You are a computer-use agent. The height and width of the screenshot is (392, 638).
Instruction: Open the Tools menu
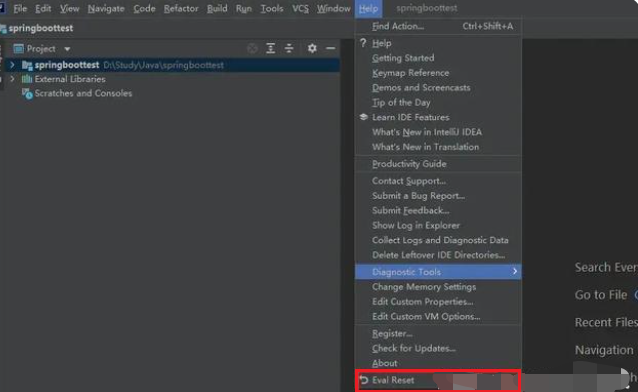(271, 9)
